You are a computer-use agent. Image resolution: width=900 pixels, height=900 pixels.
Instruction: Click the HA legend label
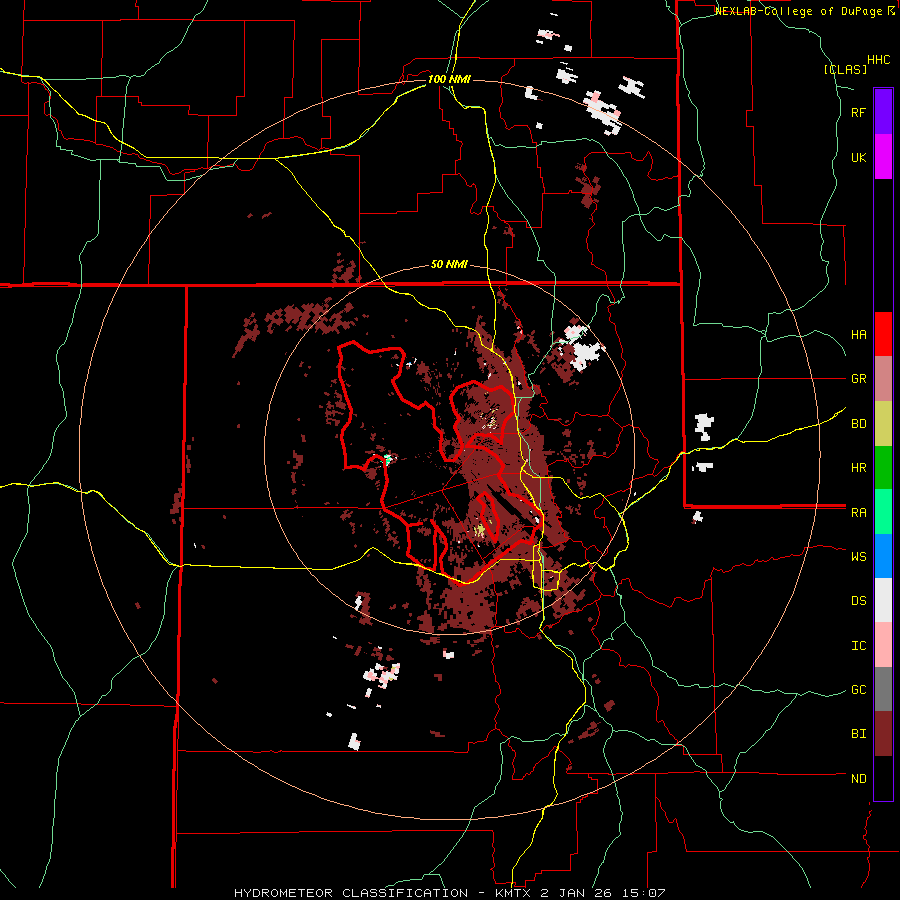[858, 335]
